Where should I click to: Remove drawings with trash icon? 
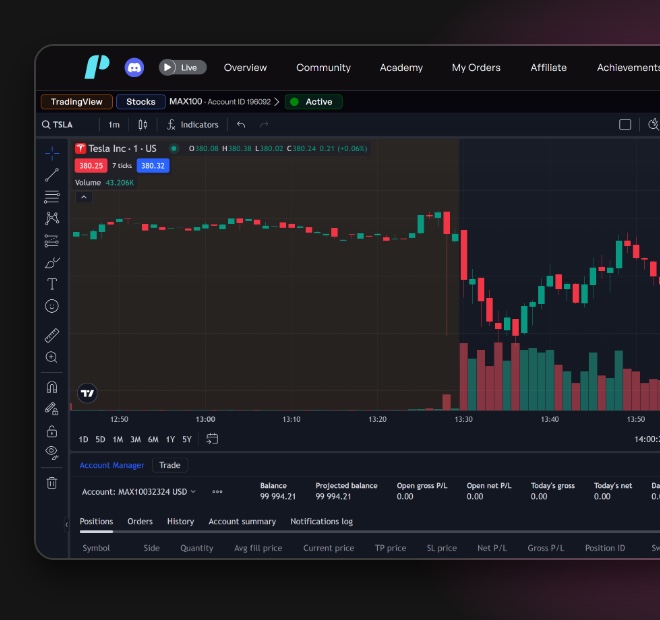52,483
